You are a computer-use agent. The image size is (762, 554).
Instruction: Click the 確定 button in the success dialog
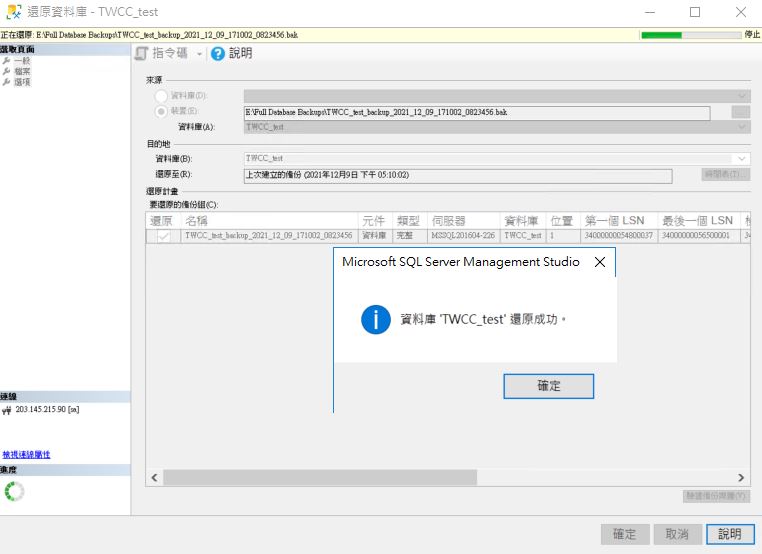pyautogui.click(x=548, y=386)
